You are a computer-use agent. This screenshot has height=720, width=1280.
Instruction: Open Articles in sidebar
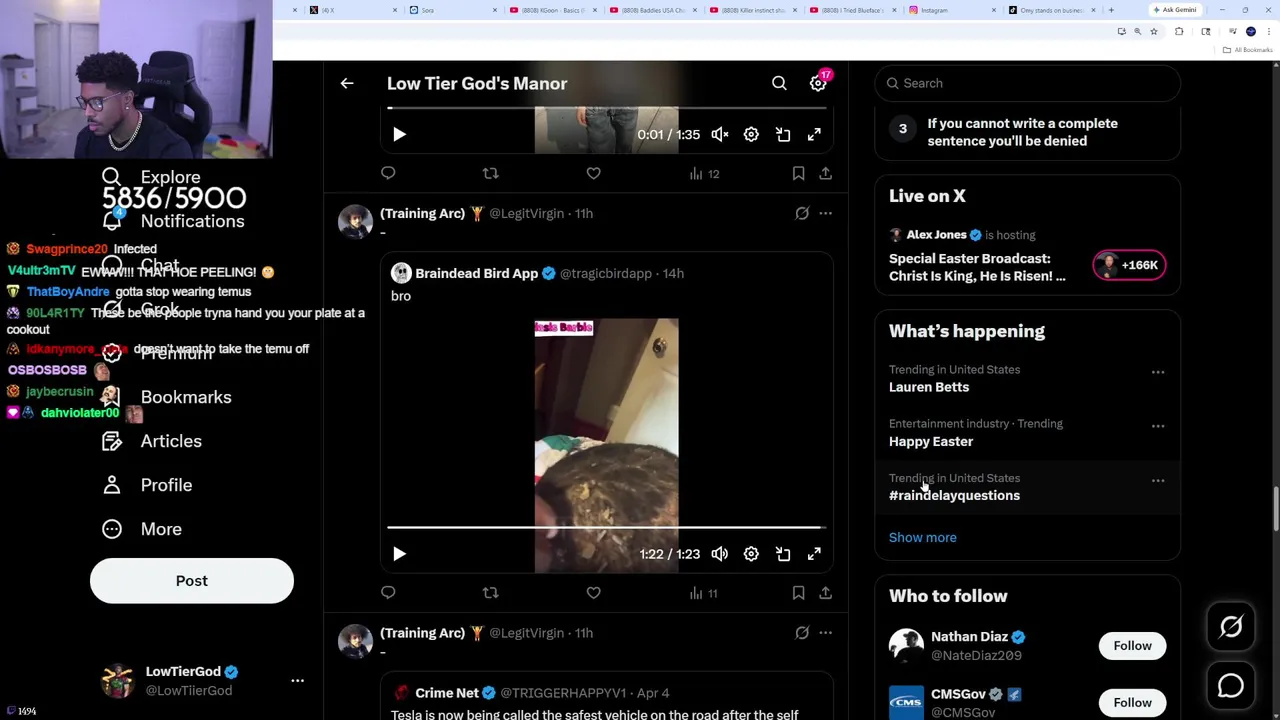pos(152,441)
